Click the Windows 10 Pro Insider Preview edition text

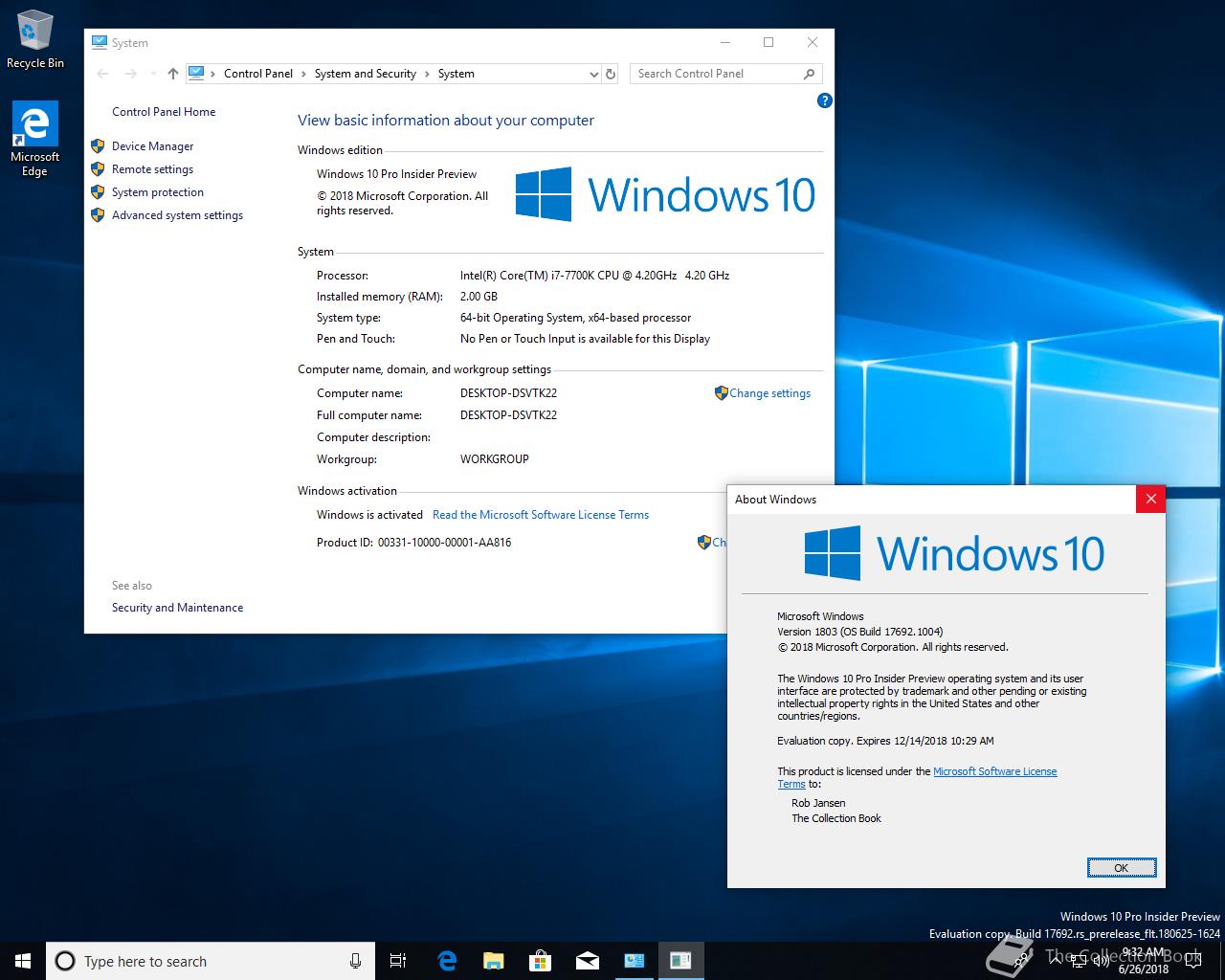(396, 174)
